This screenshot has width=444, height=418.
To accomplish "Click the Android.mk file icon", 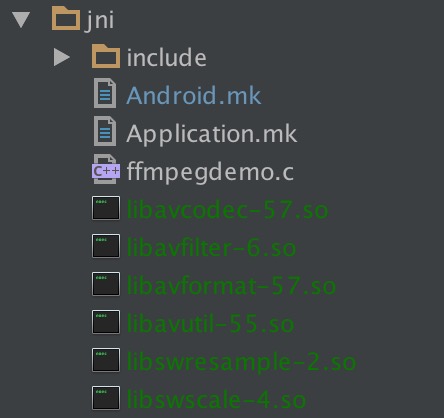I will coord(105,93).
